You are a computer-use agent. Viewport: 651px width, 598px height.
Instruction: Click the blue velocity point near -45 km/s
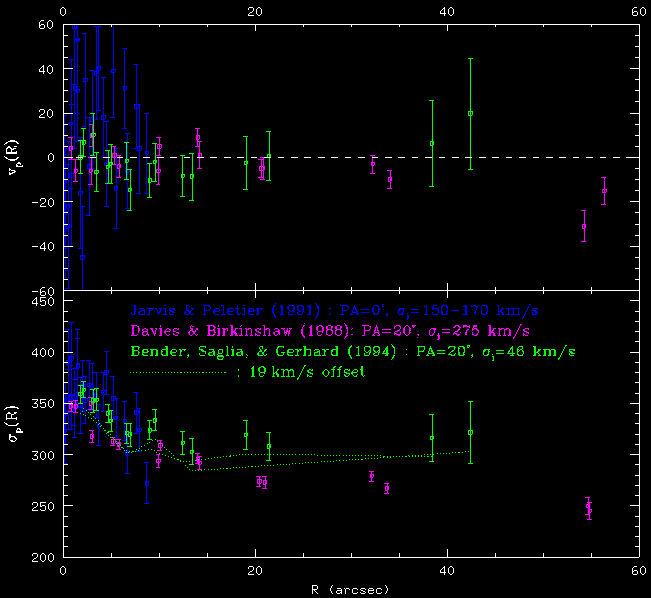[x=82, y=257]
